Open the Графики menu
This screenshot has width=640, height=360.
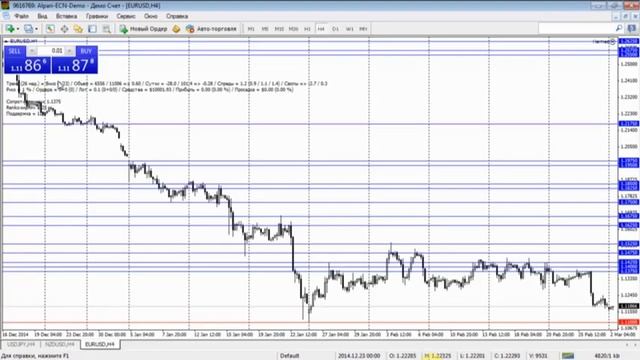click(x=97, y=16)
